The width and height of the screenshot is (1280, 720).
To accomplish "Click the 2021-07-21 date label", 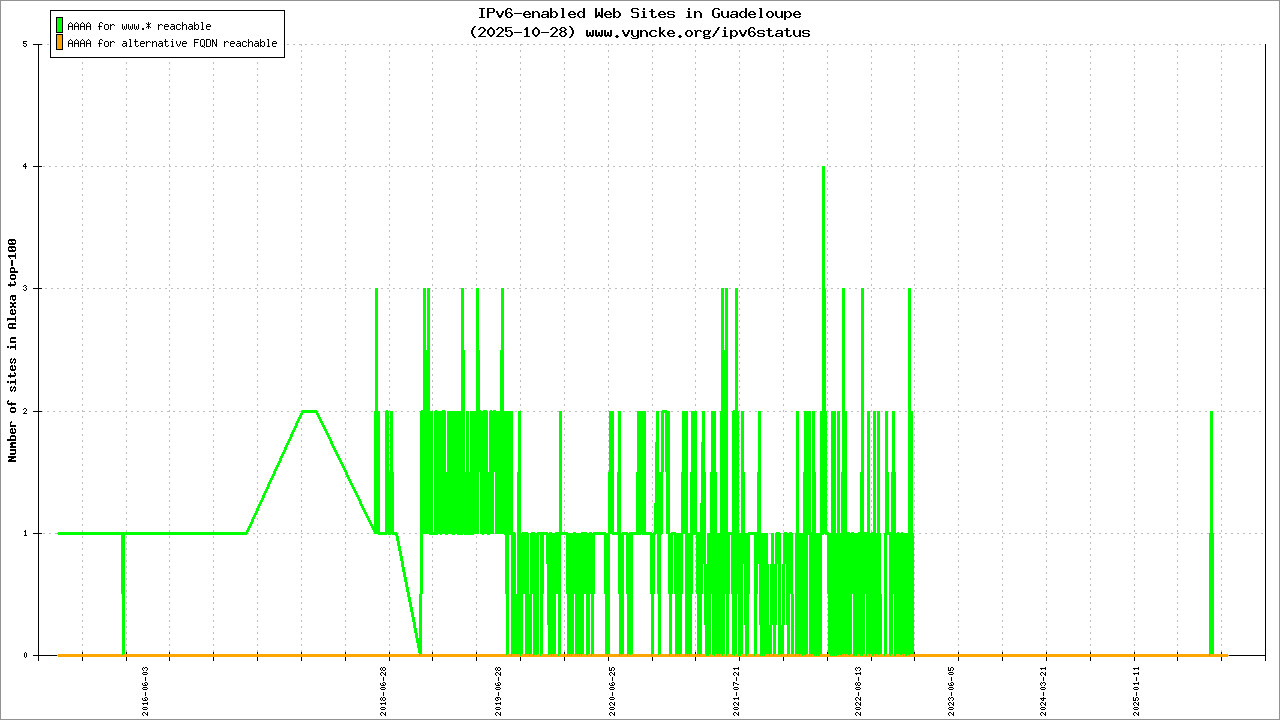I will click(737, 690).
